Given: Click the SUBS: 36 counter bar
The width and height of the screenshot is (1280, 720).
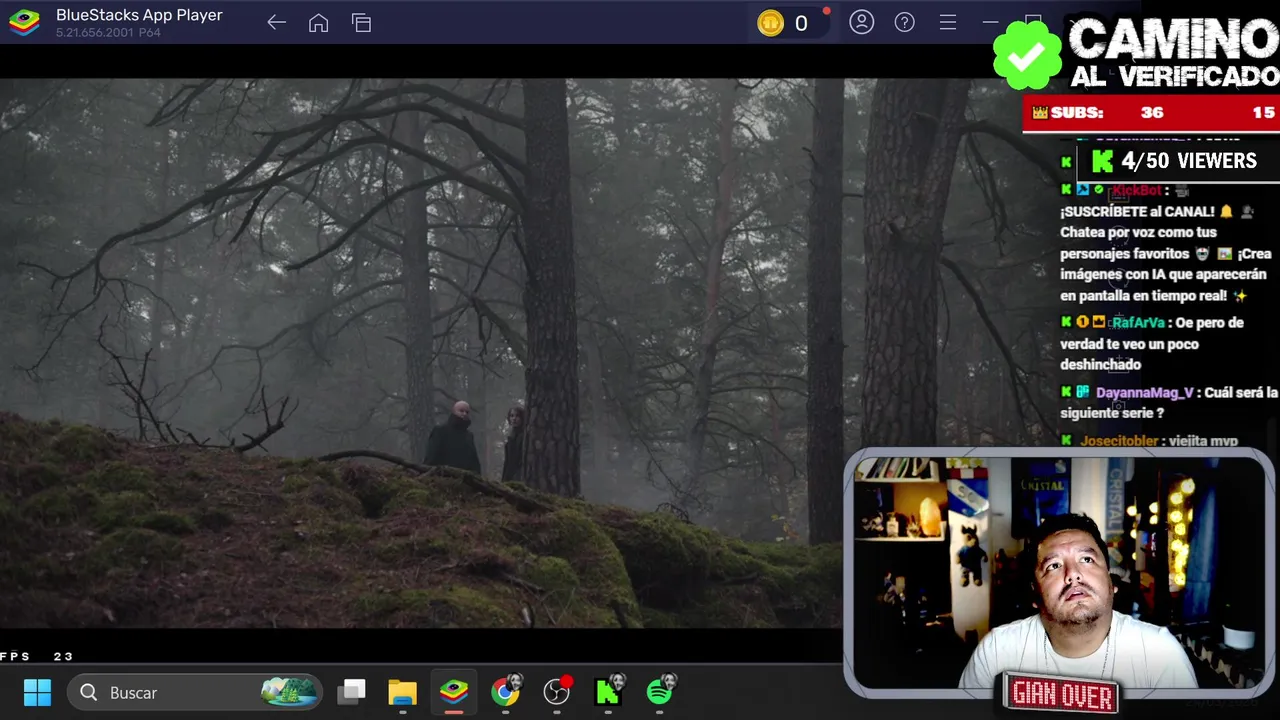Looking at the screenshot, I should pyautogui.click(x=1151, y=113).
